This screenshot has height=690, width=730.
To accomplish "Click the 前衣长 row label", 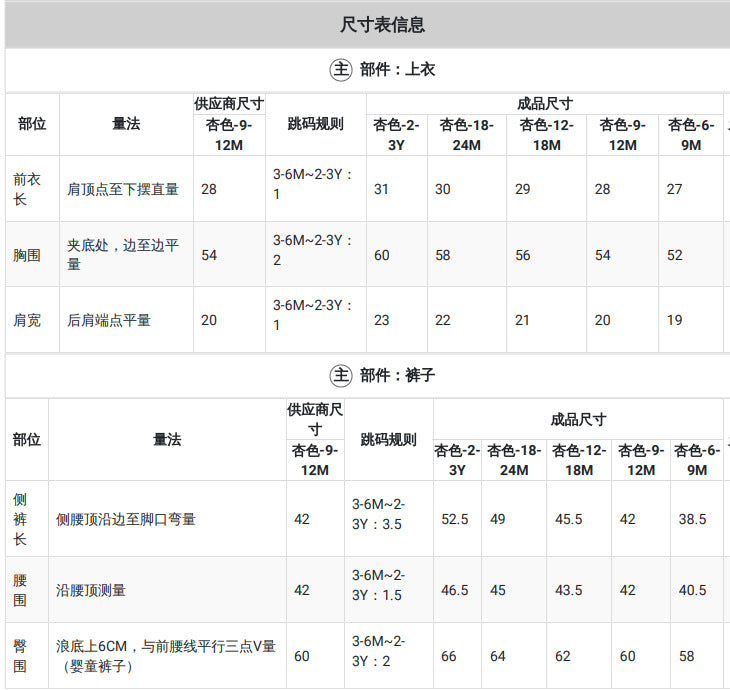I will click(27, 189).
